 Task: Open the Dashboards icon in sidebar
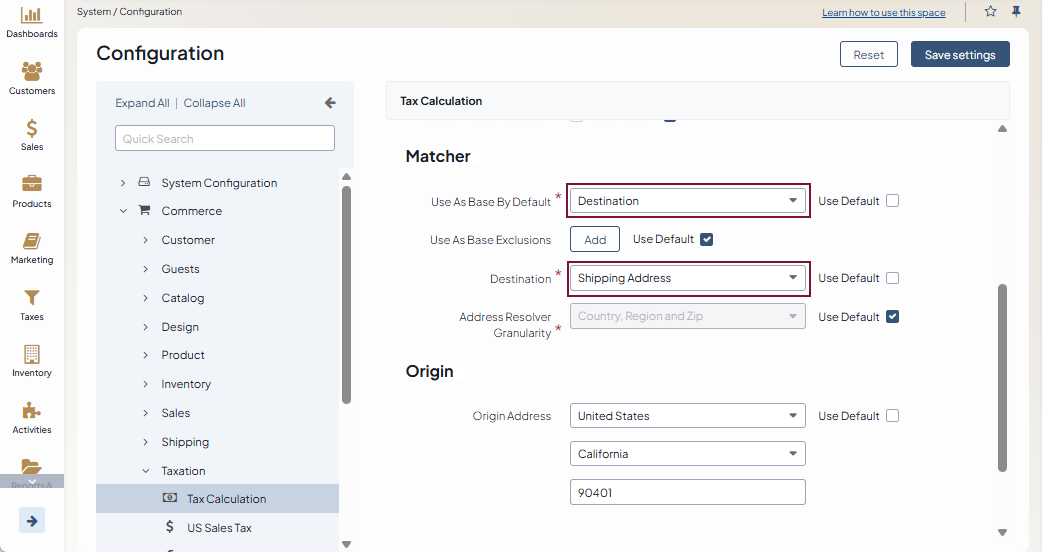coord(32,16)
